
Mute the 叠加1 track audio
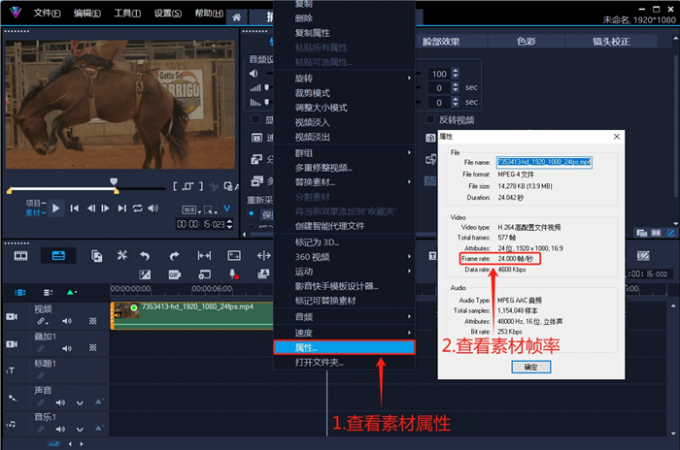66,348
